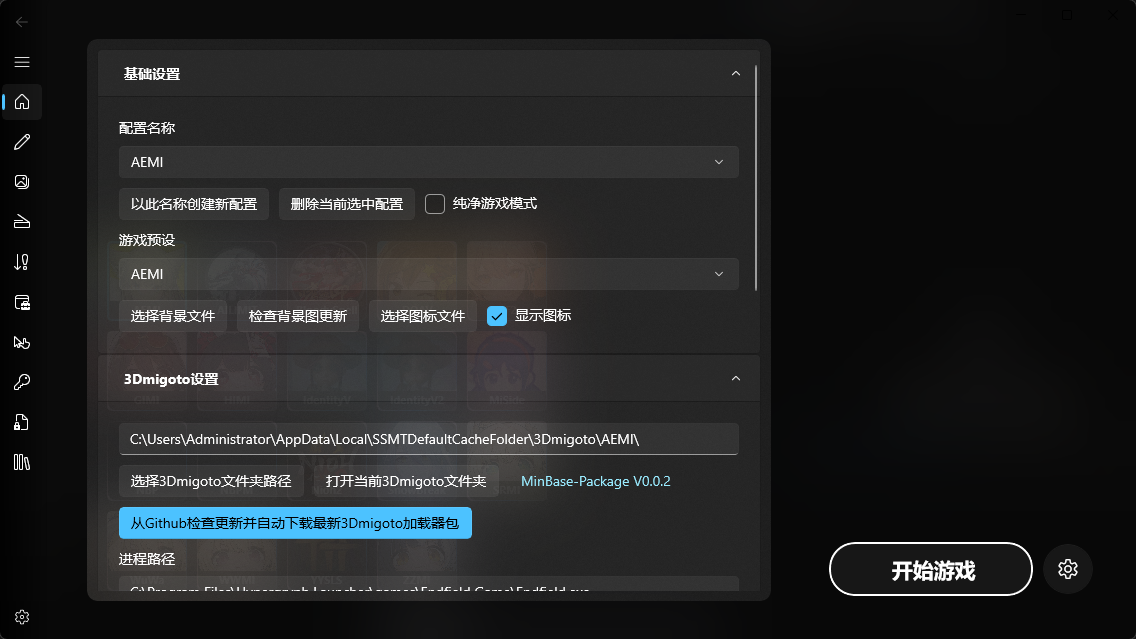Select the locked file icon in the sidebar
Viewport: 1136px width, 639px height.
pyautogui.click(x=21, y=421)
